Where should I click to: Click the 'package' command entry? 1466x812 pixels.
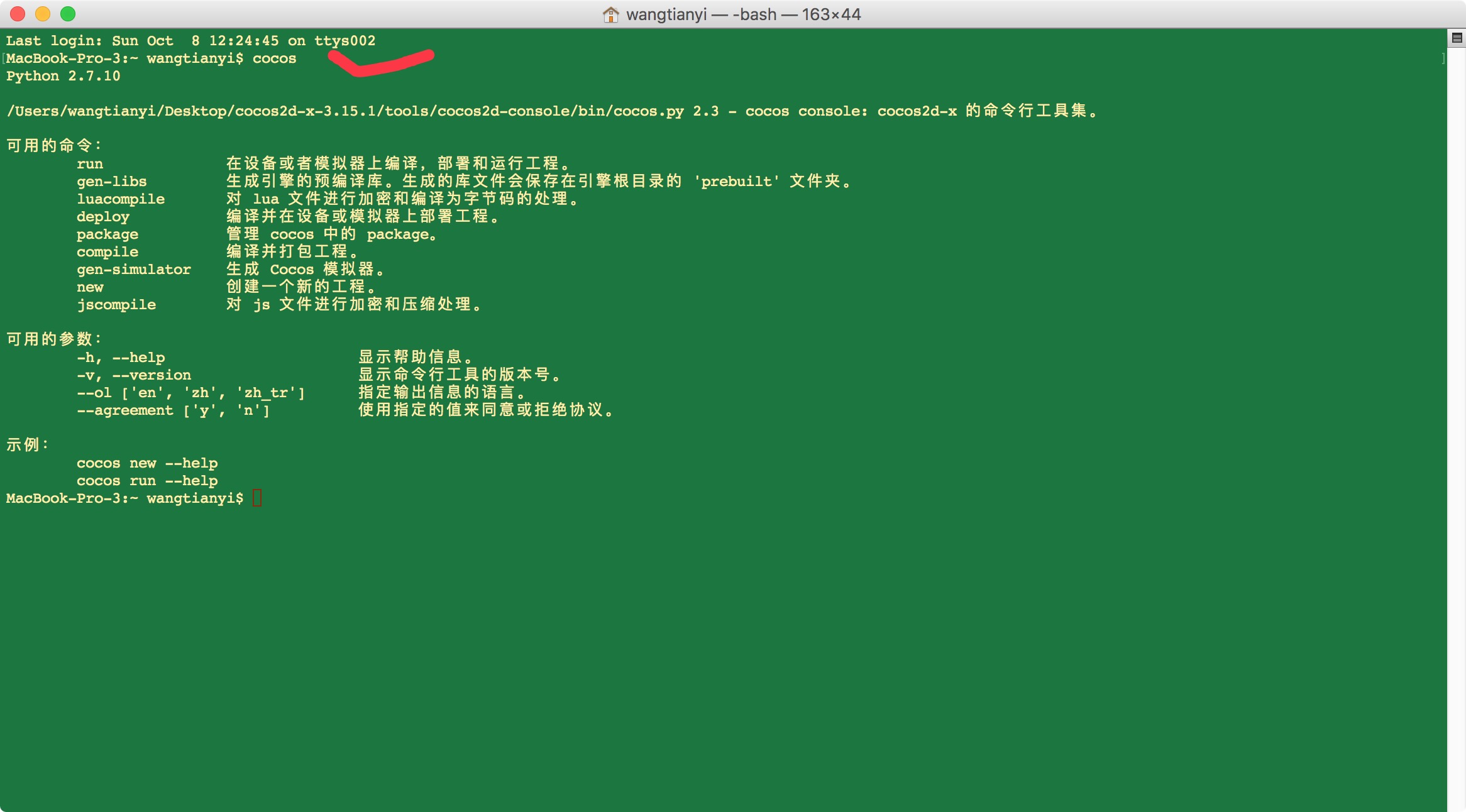click(107, 234)
